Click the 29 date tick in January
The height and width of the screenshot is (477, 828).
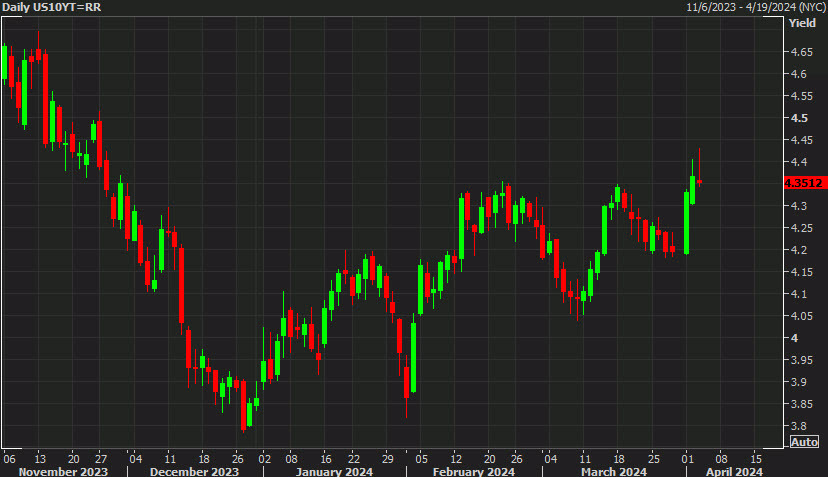[388, 459]
